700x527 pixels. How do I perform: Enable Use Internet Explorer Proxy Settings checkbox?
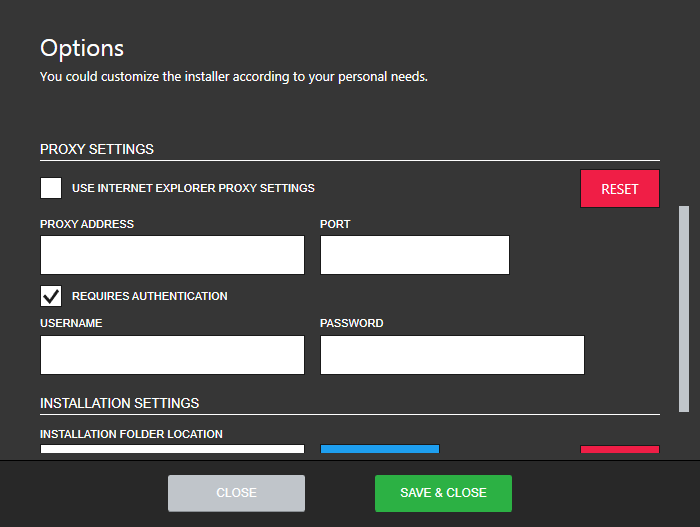pyautogui.click(x=51, y=188)
